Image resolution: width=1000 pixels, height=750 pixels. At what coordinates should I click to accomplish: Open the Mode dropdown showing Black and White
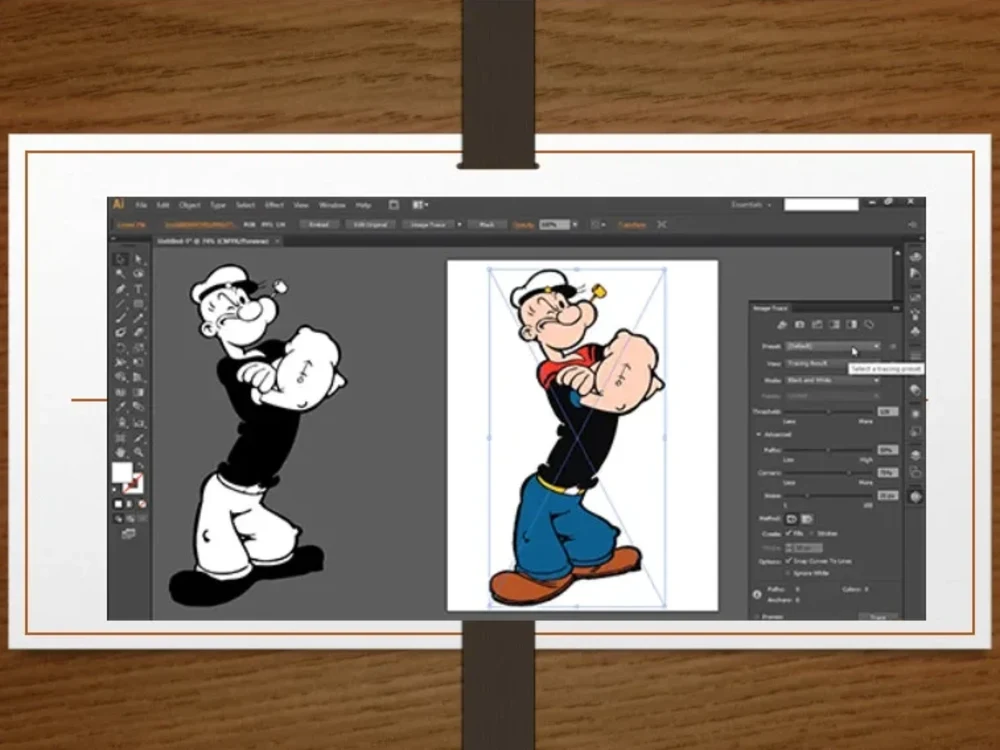(829, 381)
